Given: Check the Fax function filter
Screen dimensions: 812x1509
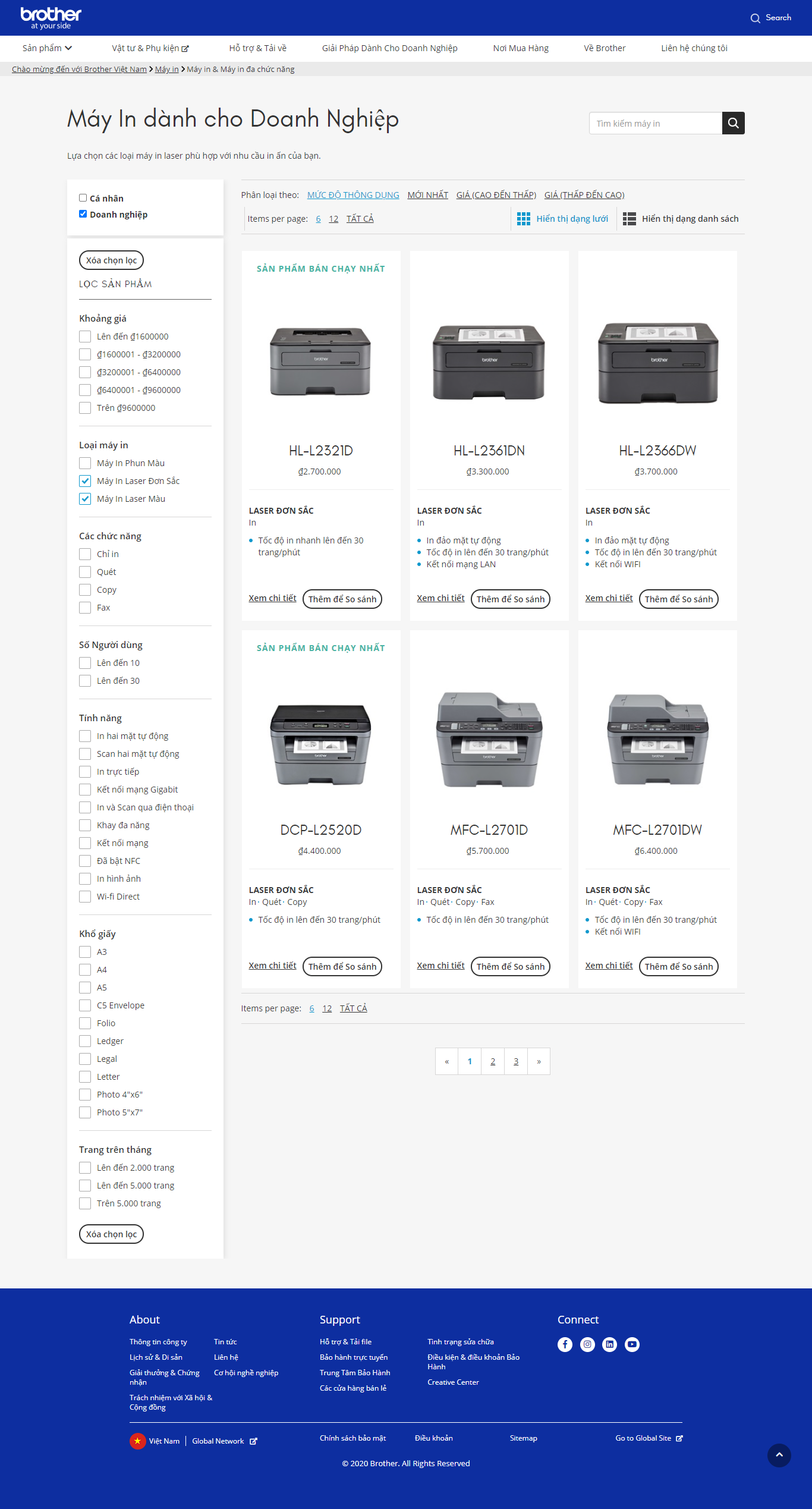Looking at the screenshot, I should coord(85,608).
